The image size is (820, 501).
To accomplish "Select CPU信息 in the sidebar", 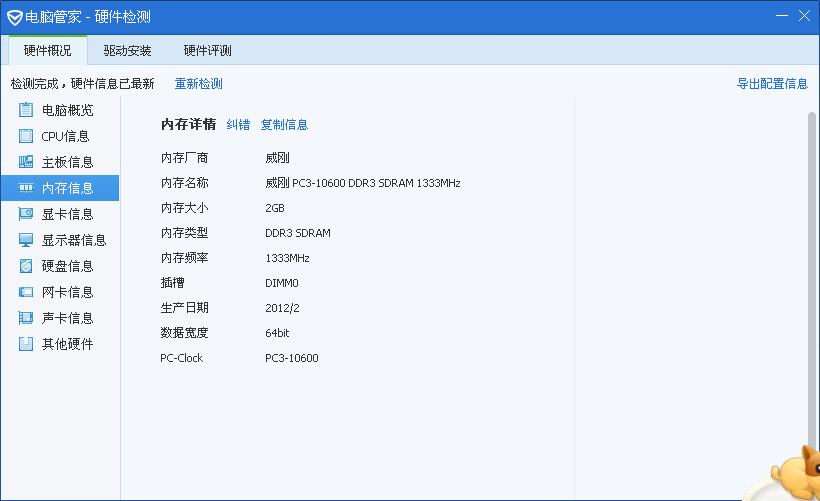I will pos(60,136).
